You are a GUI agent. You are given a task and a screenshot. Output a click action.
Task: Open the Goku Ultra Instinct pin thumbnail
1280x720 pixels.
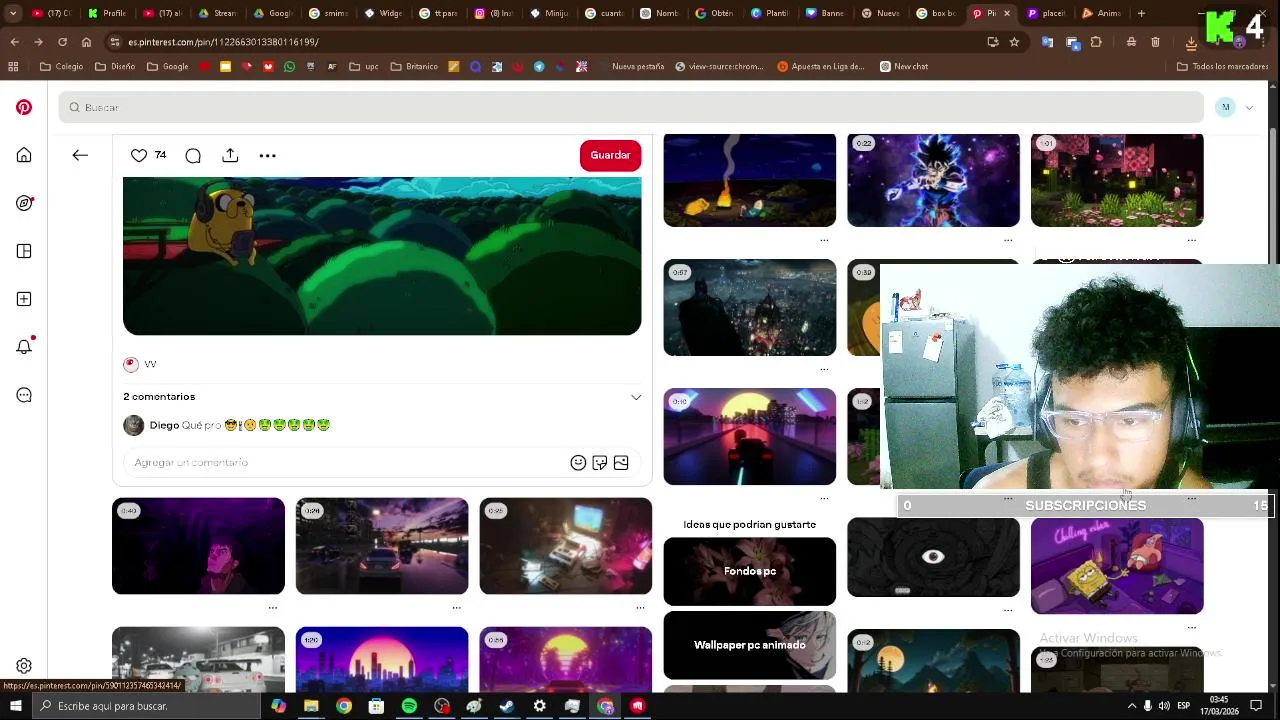tap(933, 180)
